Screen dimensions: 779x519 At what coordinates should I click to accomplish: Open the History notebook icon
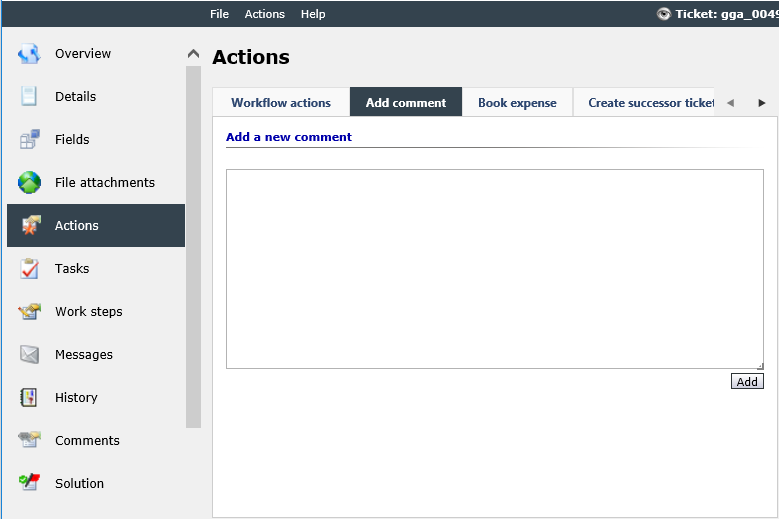click(x=29, y=397)
